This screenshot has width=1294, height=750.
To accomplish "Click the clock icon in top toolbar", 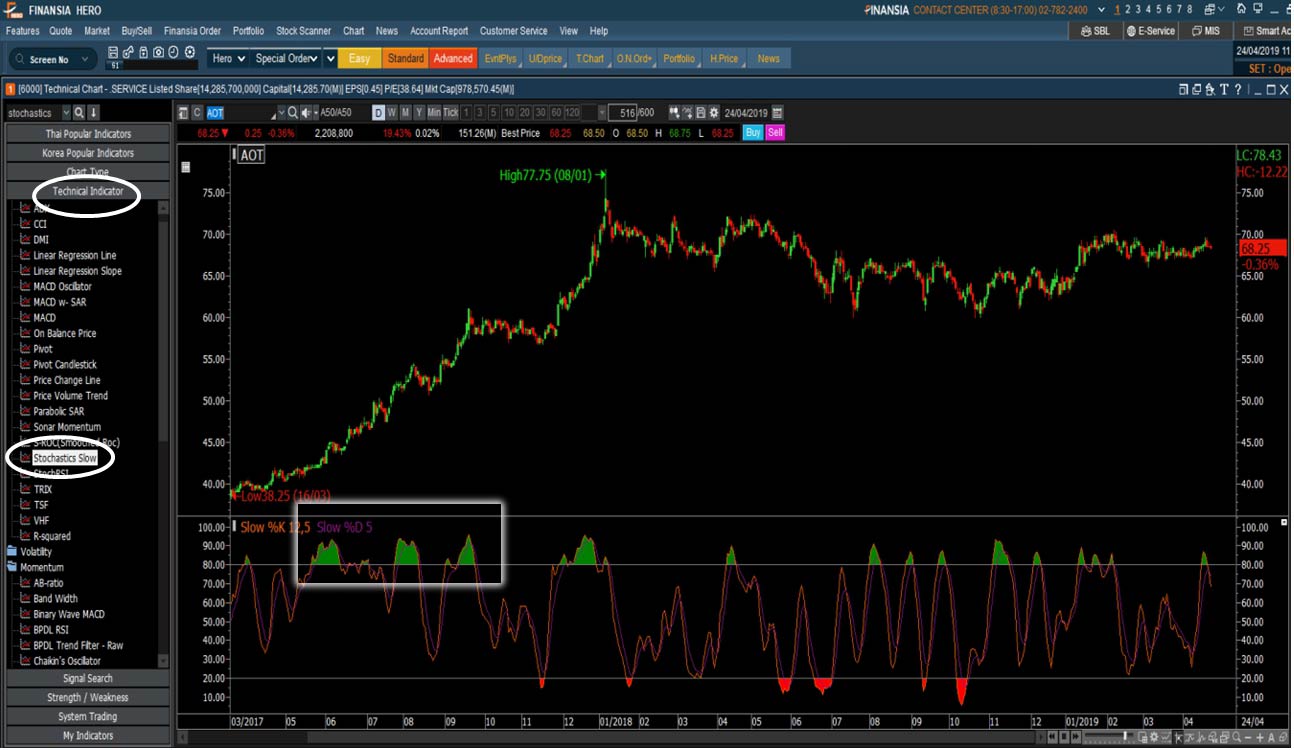I will 173,52.
